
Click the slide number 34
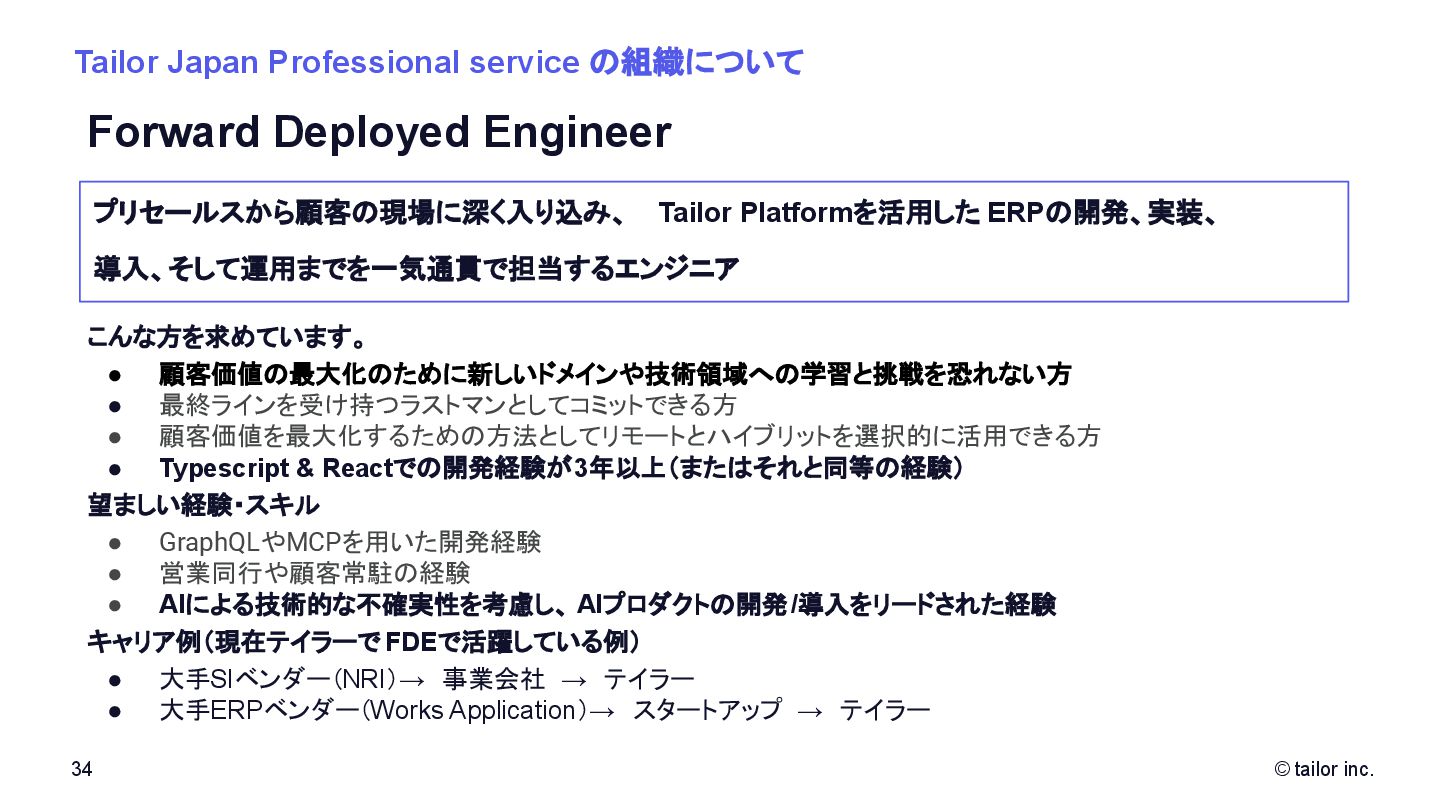click(82, 769)
